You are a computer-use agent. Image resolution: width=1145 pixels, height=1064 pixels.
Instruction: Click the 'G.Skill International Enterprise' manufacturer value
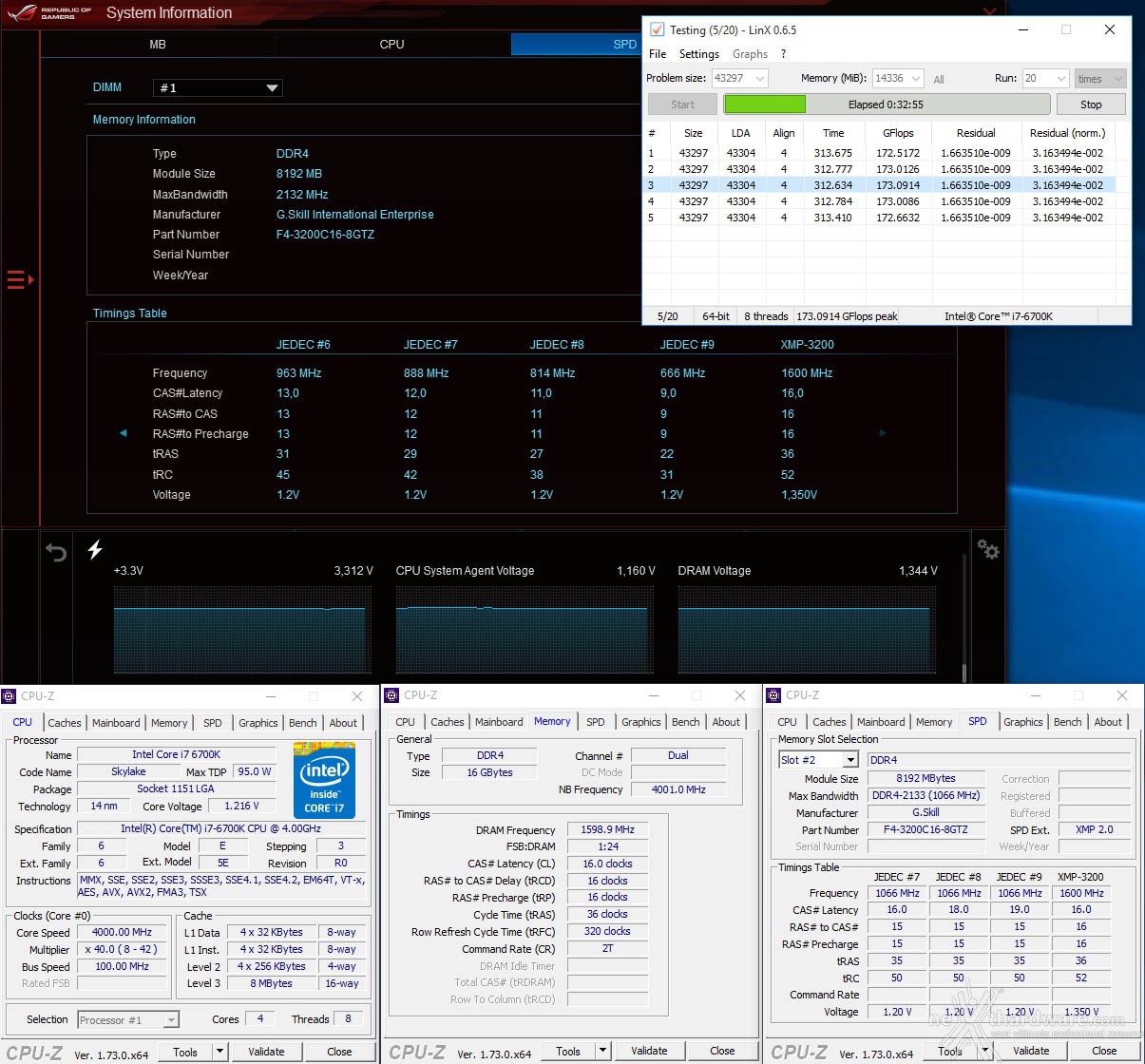(354, 215)
